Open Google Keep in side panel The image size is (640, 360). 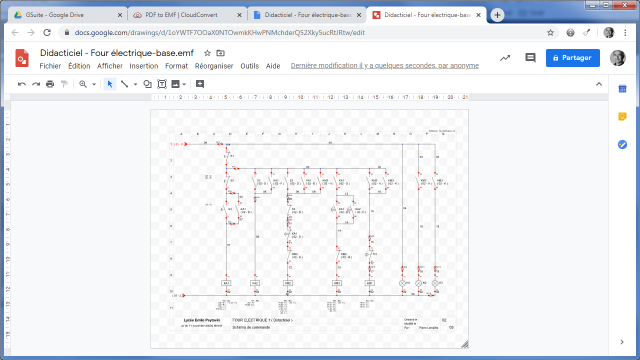tap(622, 117)
